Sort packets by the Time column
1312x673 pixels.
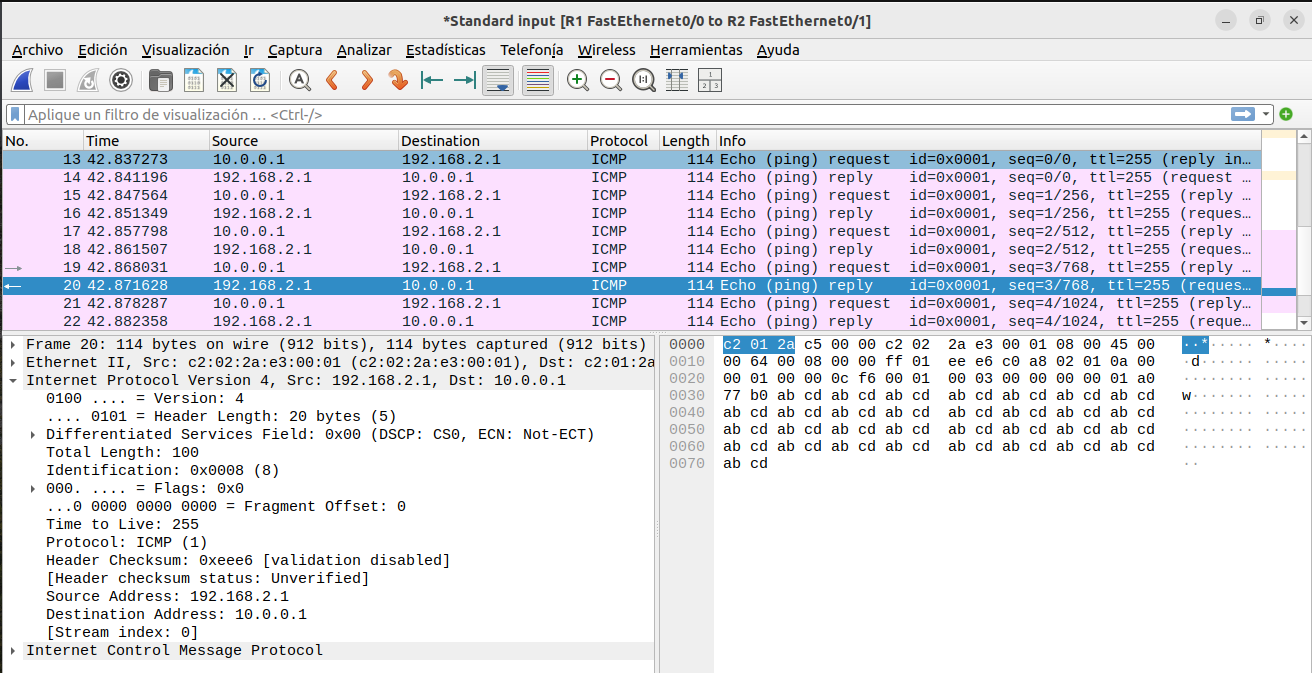pyautogui.click(x=146, y=141)
